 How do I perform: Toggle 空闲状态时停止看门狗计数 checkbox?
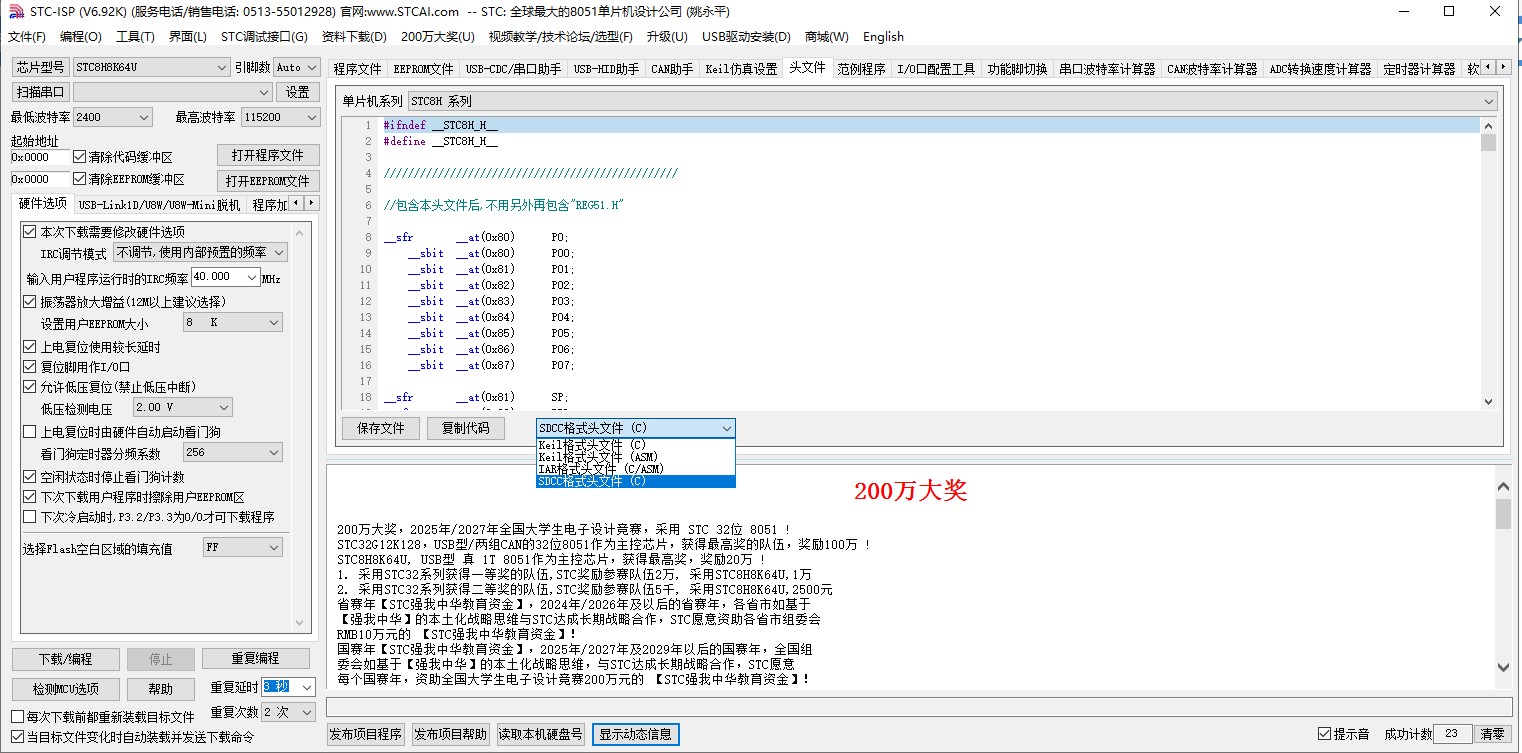[30, 477]
